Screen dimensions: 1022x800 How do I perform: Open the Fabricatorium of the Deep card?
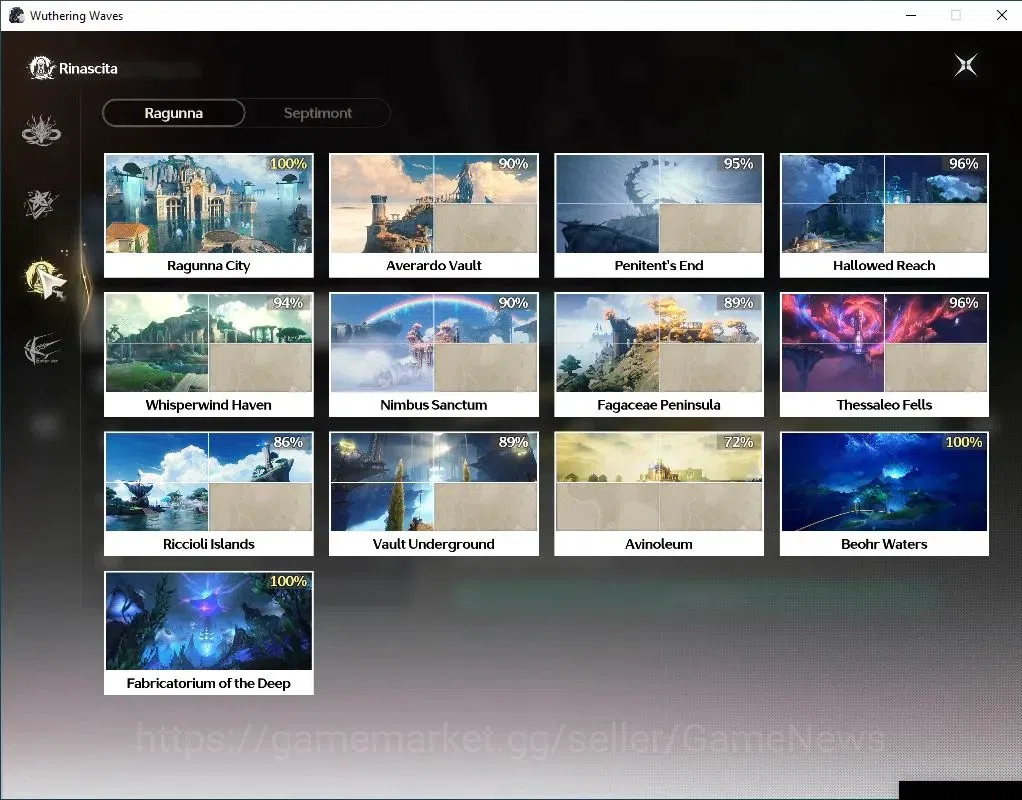[209, 633]
